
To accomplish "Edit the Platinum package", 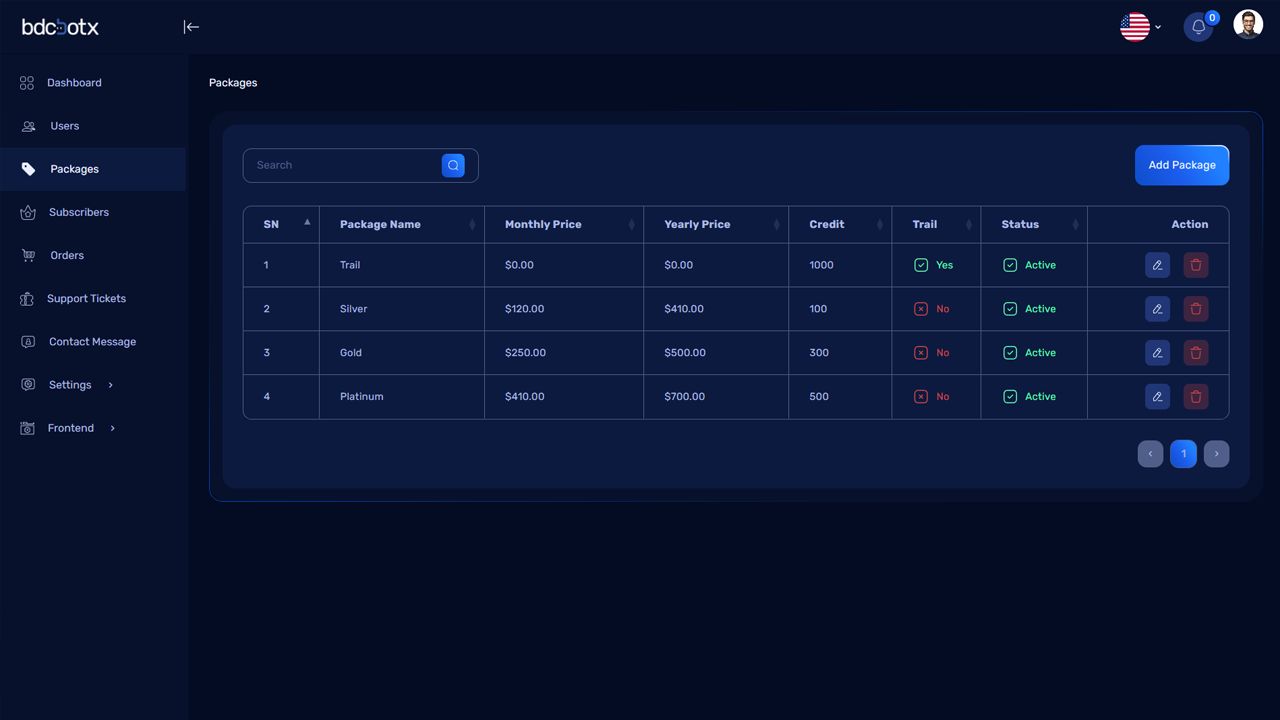I will coord(1157,397).
